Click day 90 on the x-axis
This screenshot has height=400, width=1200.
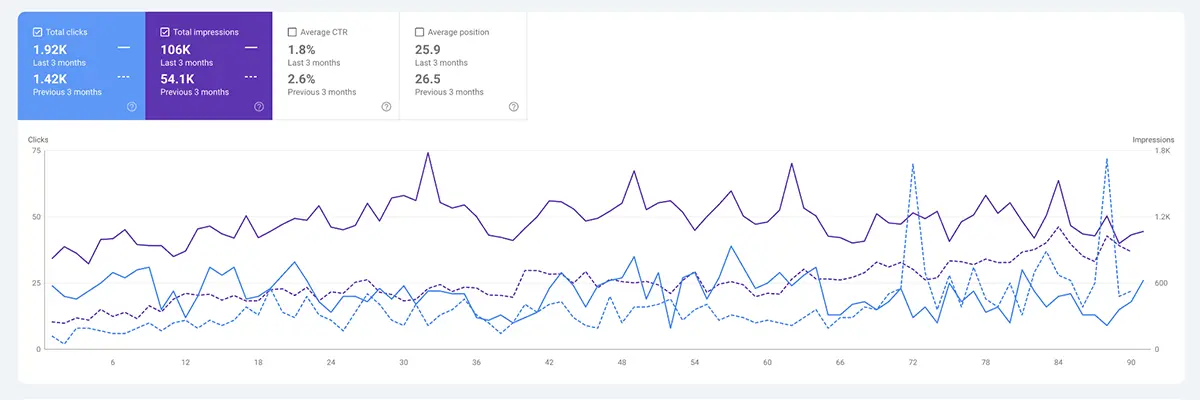(1131, 363)
